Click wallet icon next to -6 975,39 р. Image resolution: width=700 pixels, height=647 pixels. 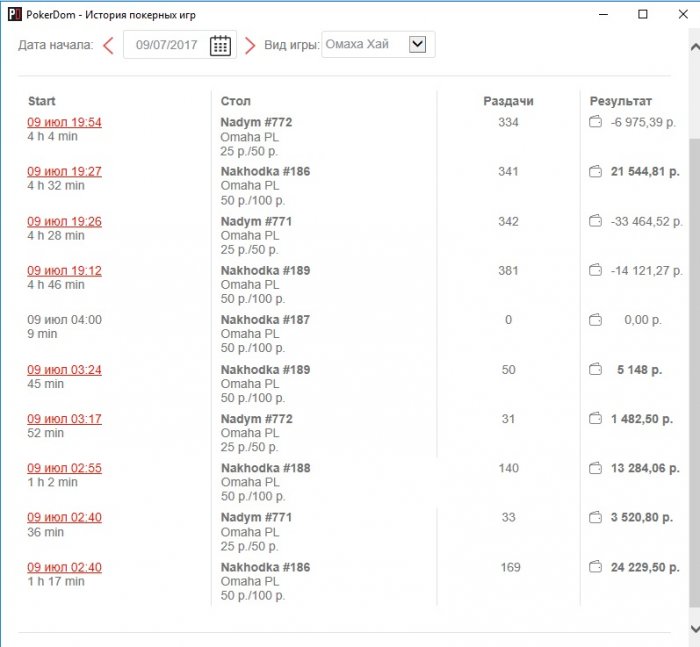(595, 121)
